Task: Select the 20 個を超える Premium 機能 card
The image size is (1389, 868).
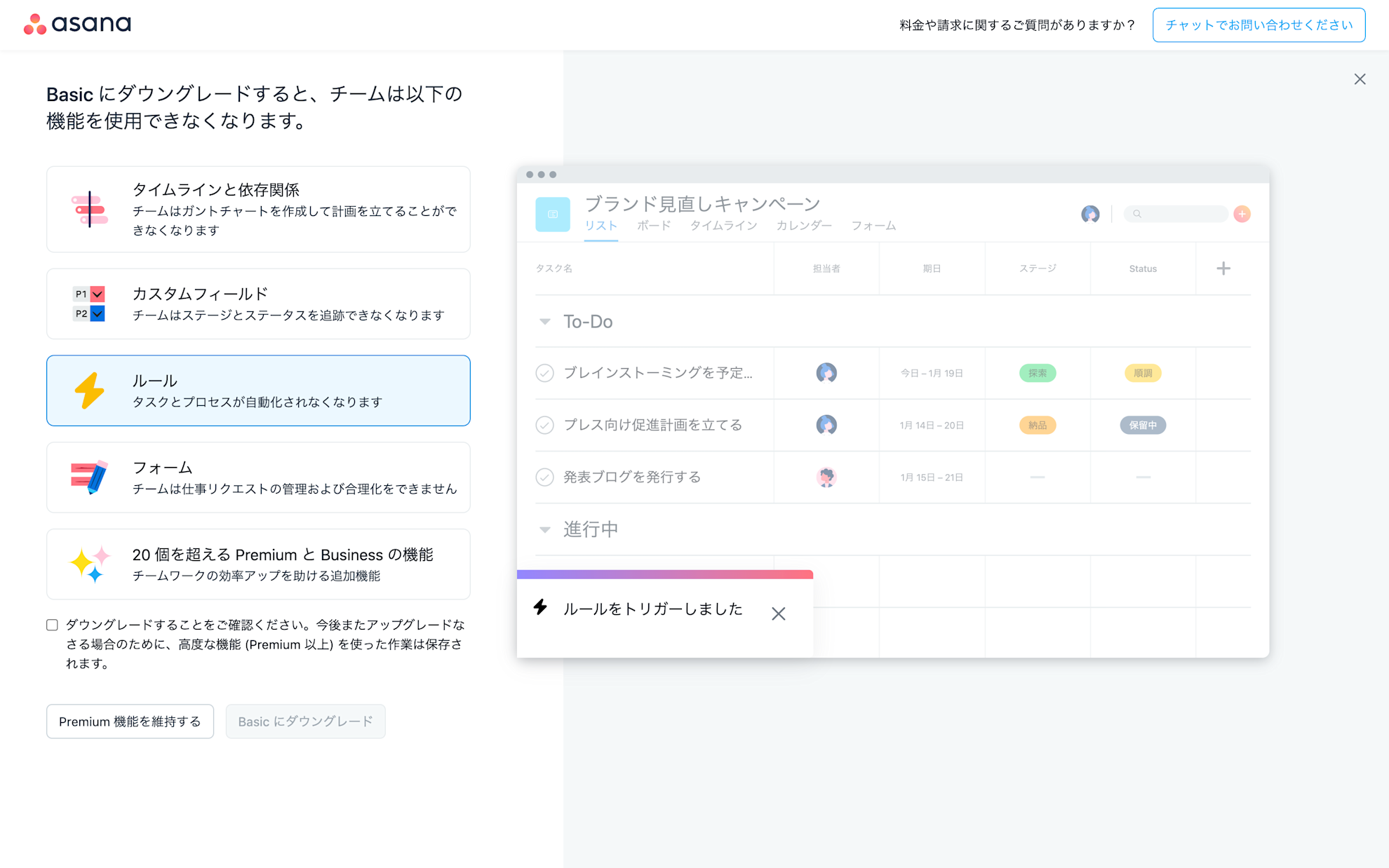Action: 258,564
